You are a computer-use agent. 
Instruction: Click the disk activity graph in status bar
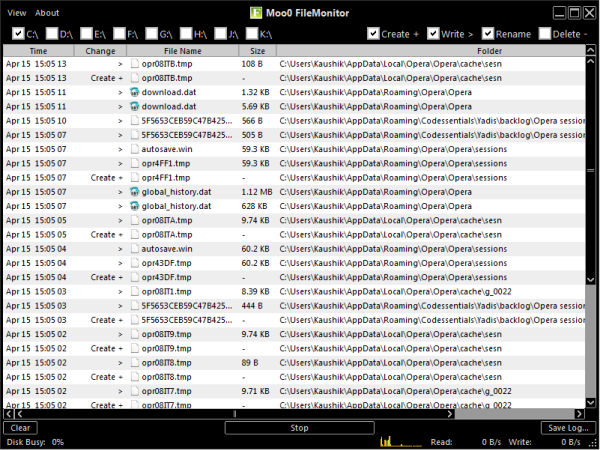400,442
